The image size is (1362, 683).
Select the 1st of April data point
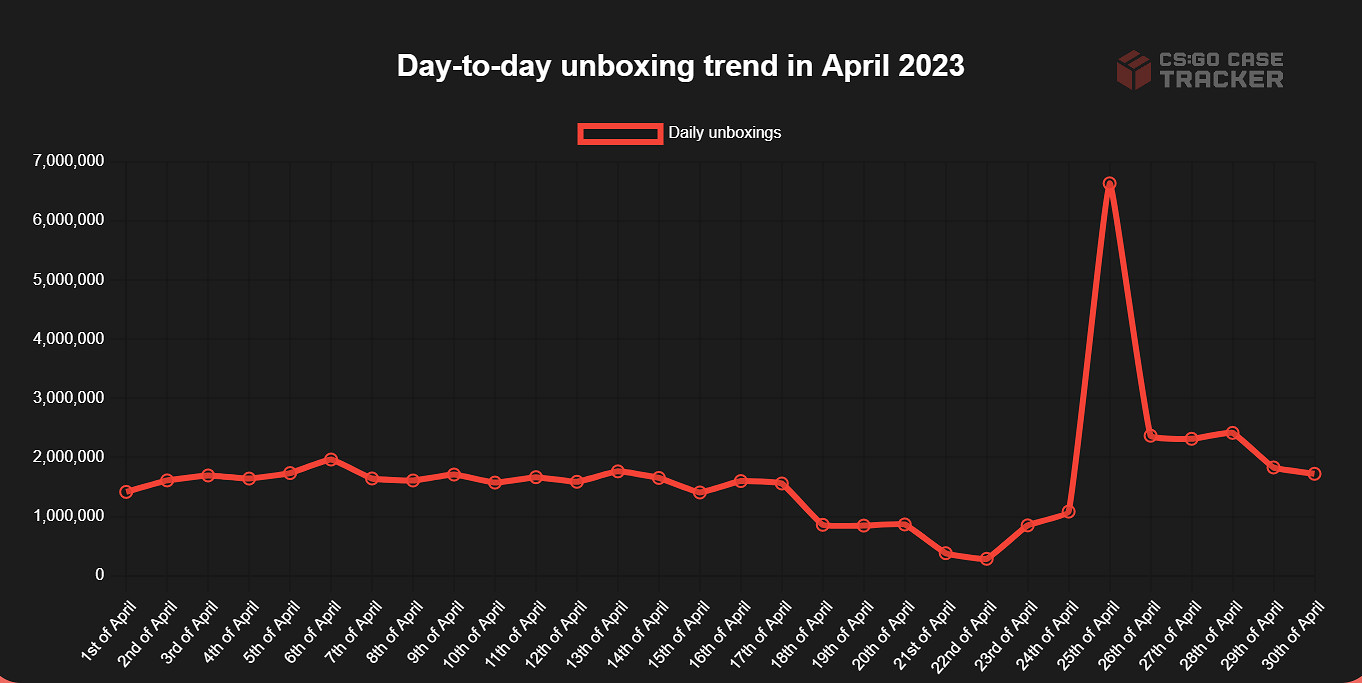coord(126,491)
